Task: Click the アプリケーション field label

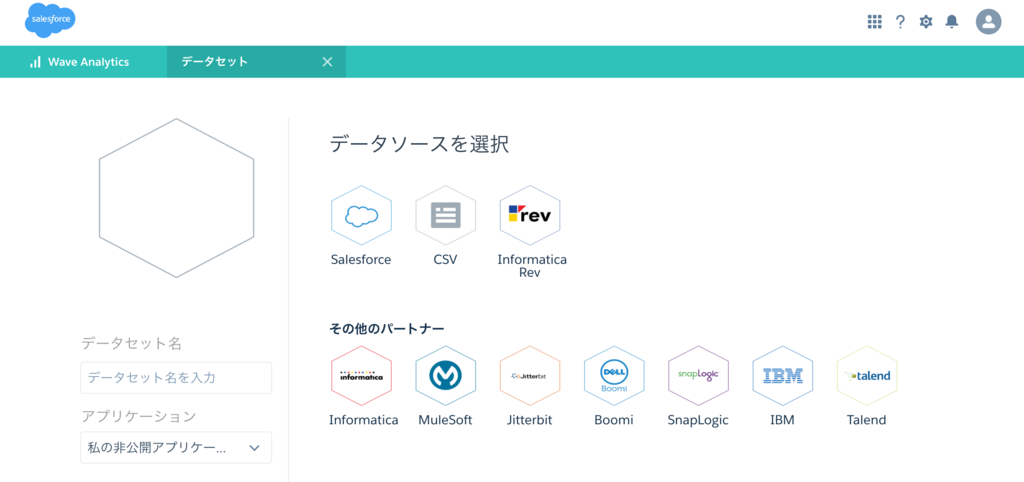Action: pos(138,416)
